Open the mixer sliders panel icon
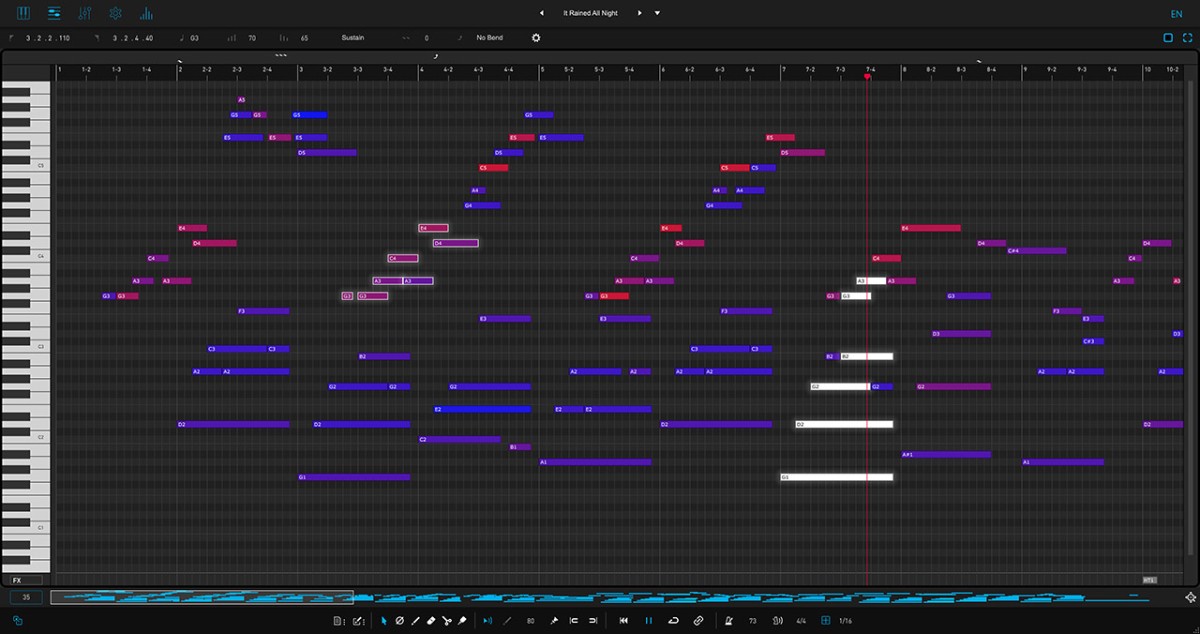This screenshot has width=1200, height=634. coord(85,13)
